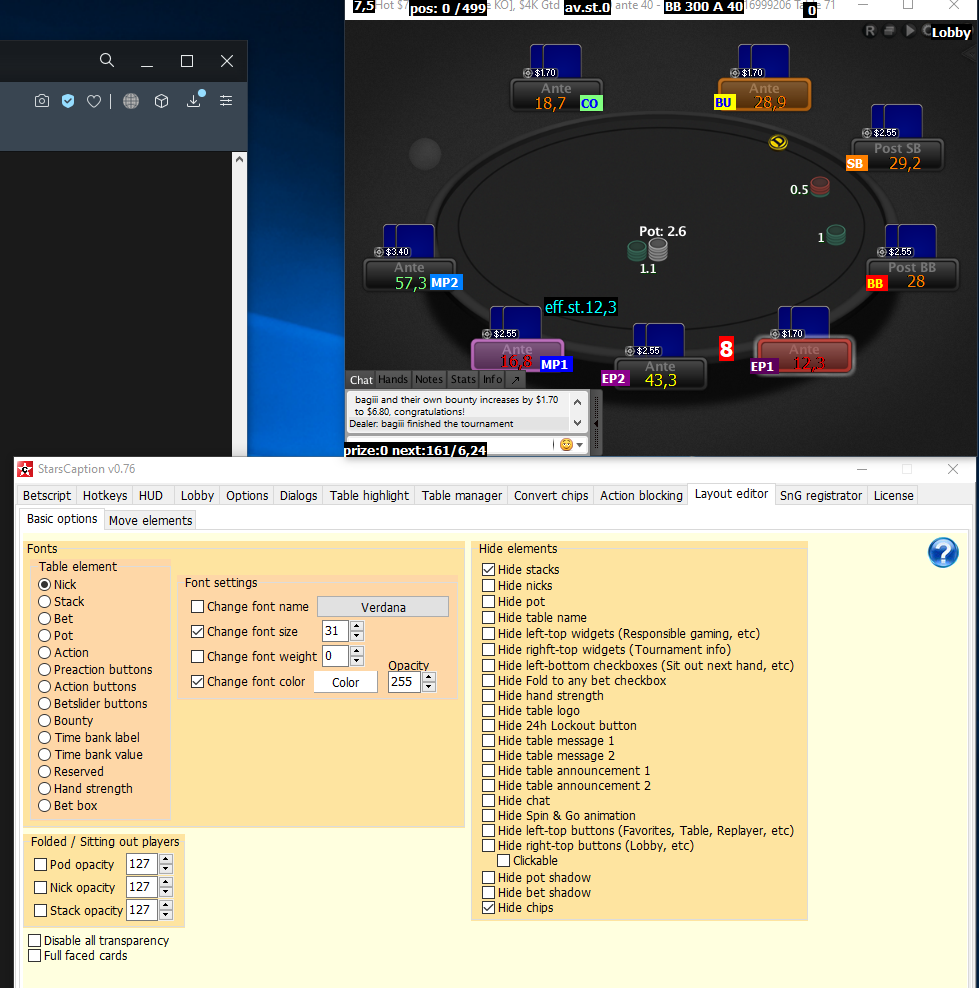Click the Lobby button on poker table
The image size is (979, 988).
pyautogui.click(x=951, y=32)
